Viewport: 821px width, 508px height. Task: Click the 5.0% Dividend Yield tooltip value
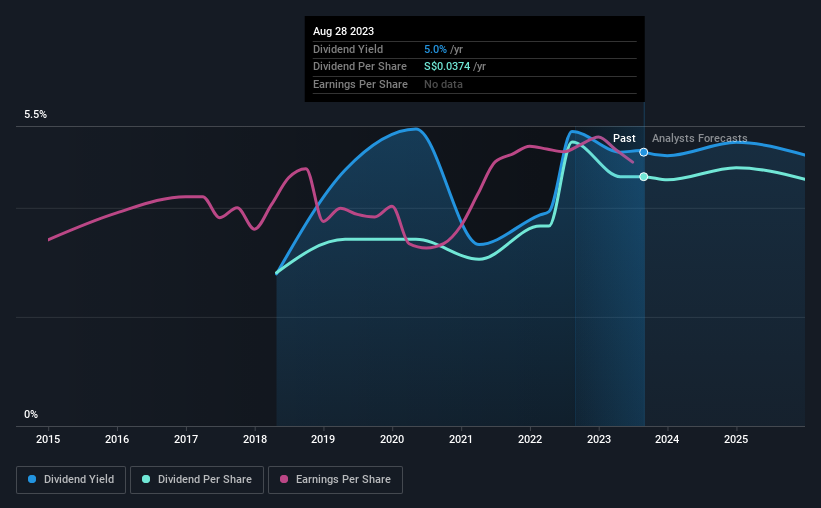click(435, 49)
